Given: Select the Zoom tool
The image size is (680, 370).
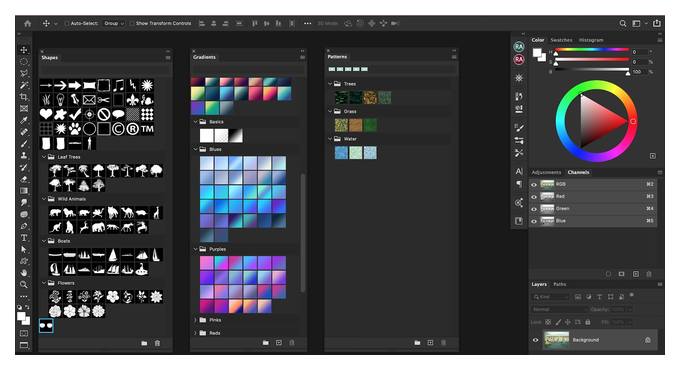Looking at the screenshot, I should [x=24, y=285].
